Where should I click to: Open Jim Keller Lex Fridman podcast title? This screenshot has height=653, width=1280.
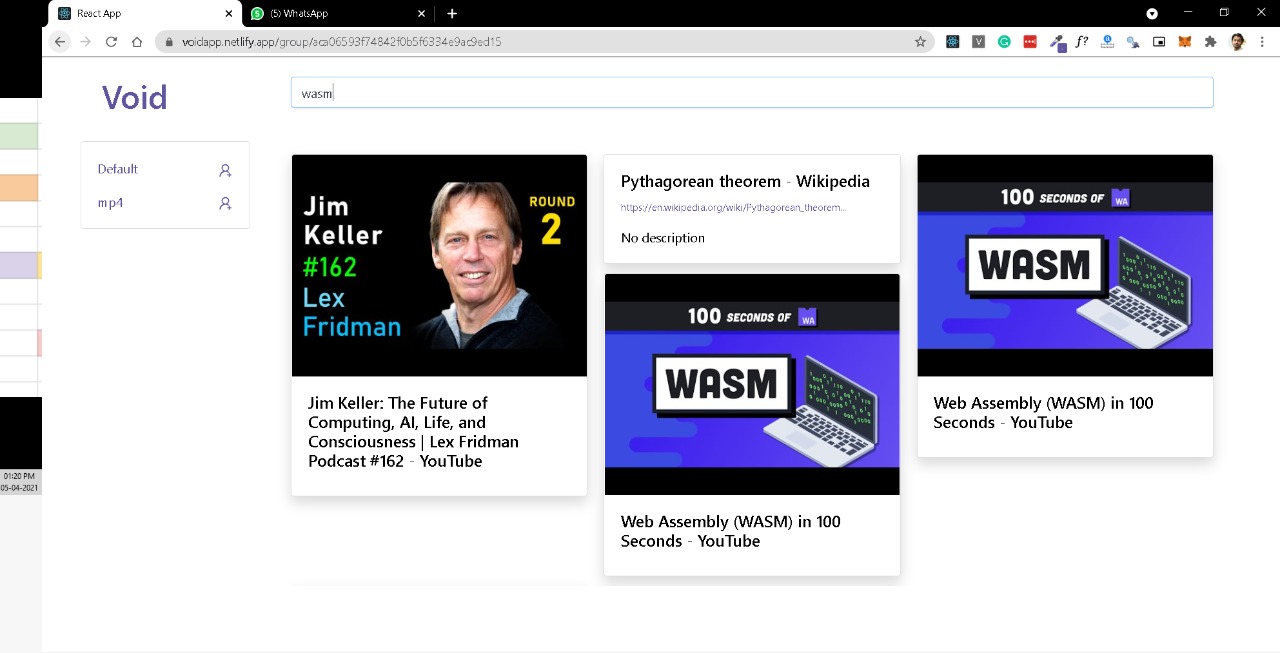pos(413,432)
